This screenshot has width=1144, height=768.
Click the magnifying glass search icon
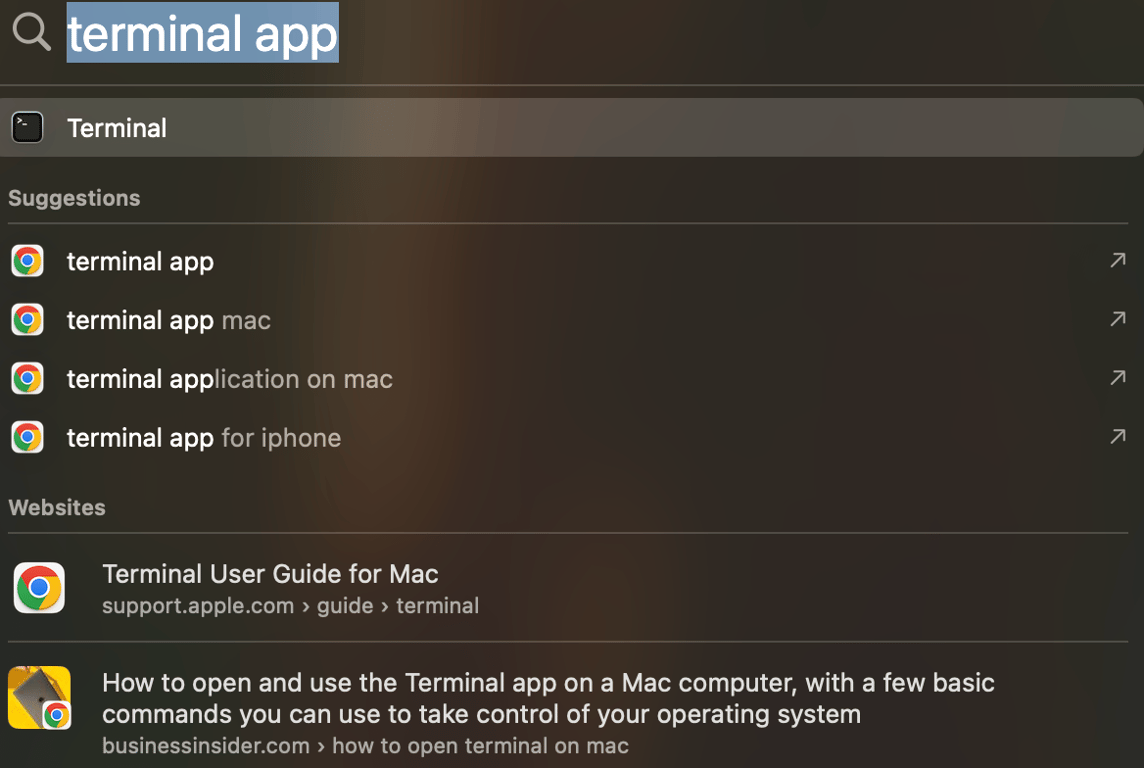click(x=30, y=31)
